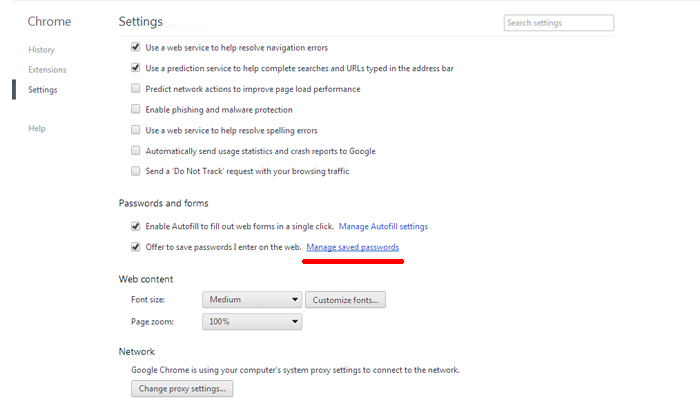This screenshot has height=400, width=700.
Task: Click the Settings page title
Action: (x=141, y=21)
